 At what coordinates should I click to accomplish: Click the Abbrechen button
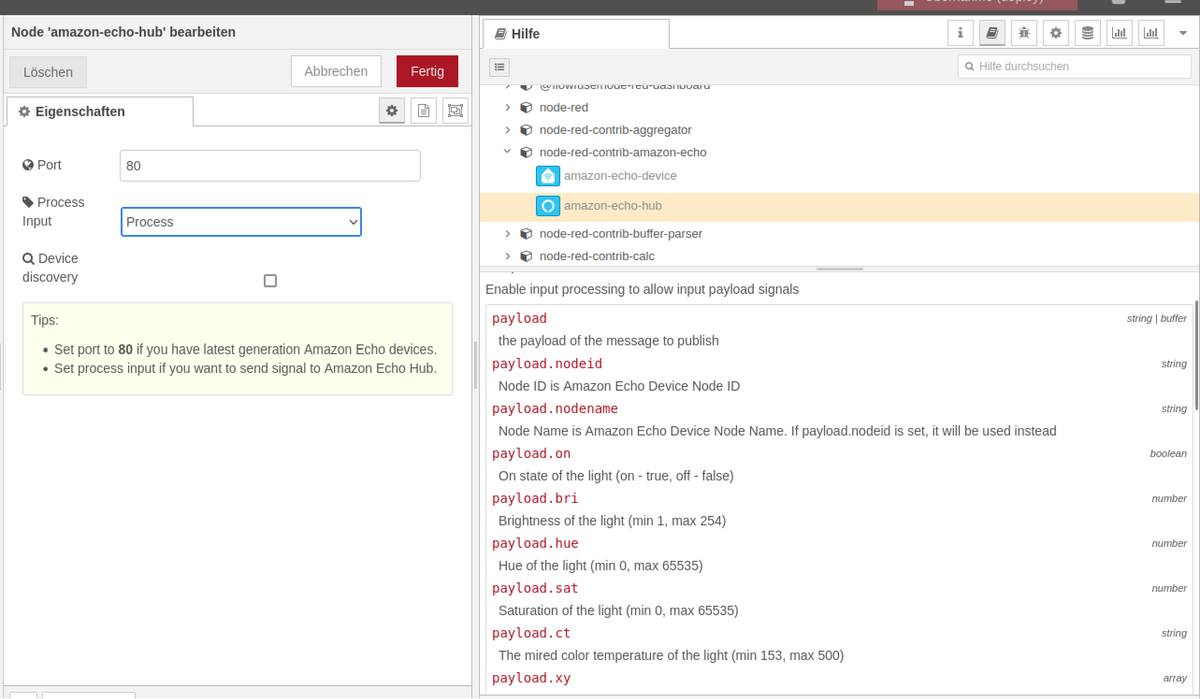[x=336, y=71]
